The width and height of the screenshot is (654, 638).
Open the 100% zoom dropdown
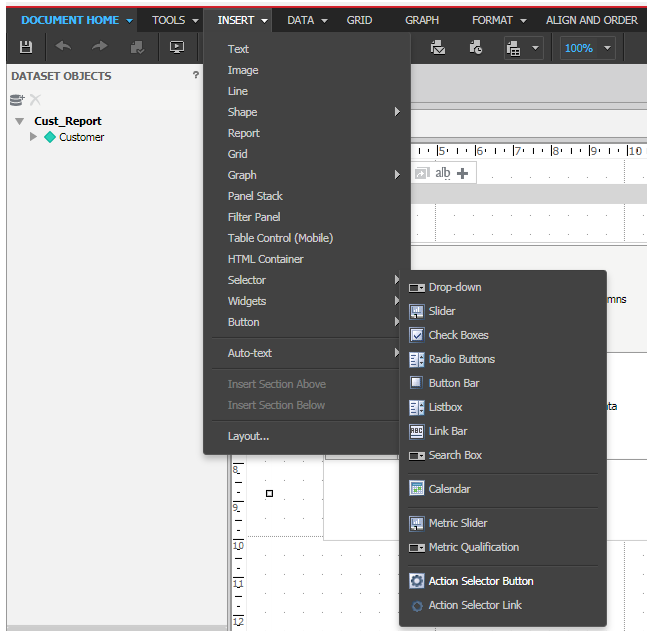[x=588, y=48]
